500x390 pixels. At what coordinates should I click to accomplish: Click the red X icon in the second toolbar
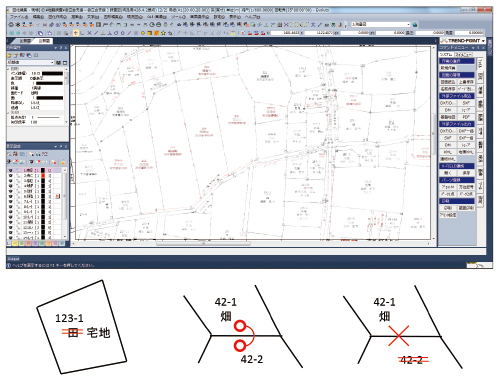[x=89, y=33]
